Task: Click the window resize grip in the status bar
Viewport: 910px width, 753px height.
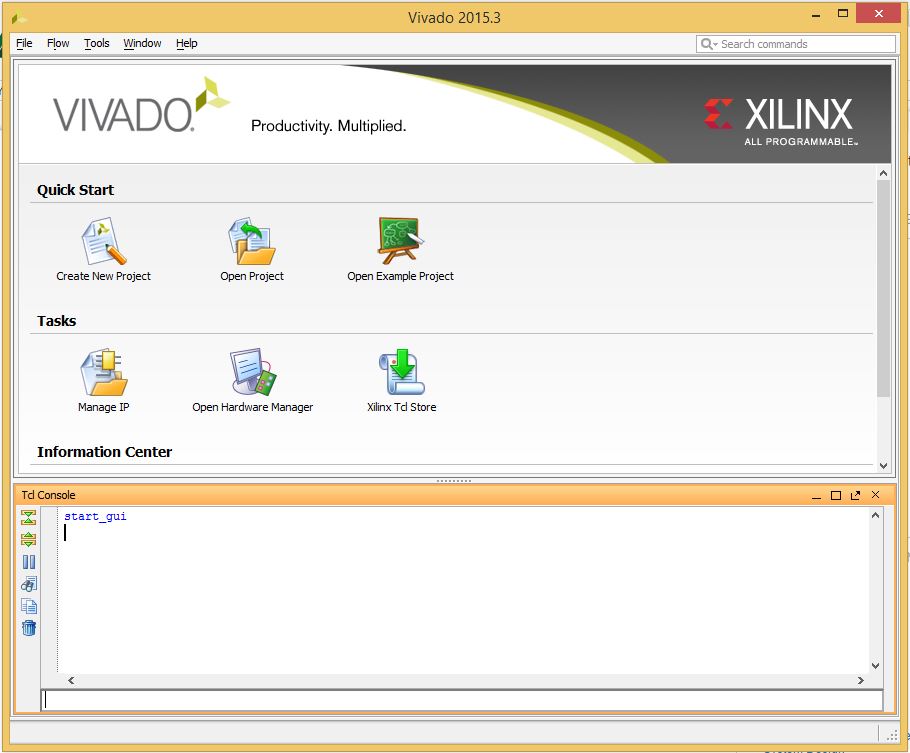Action: coord(891,735)
